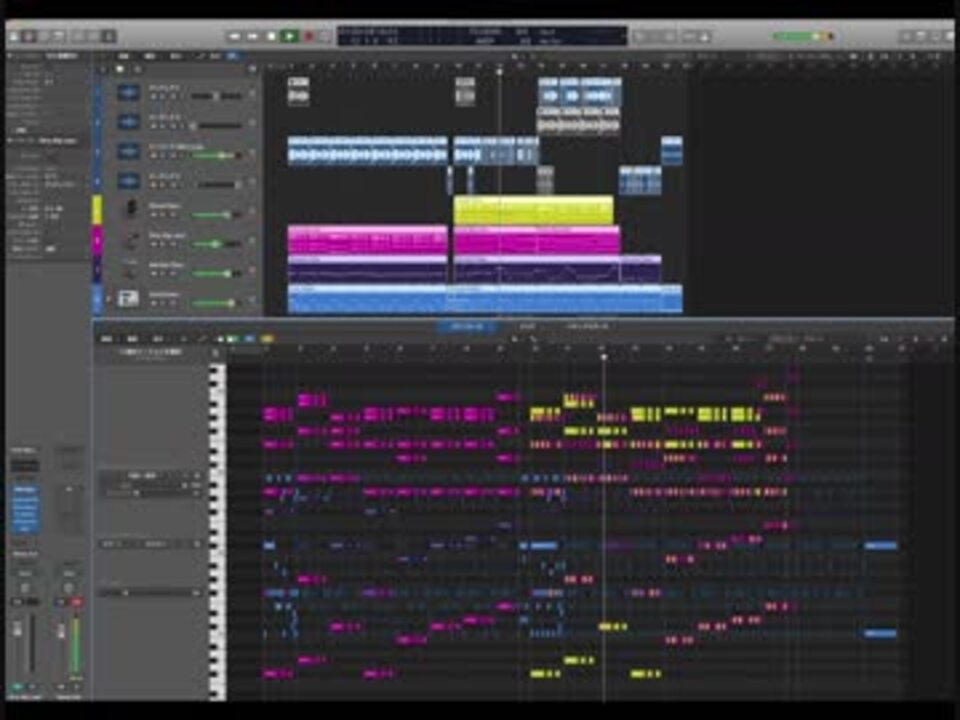
Task: Click the red Record button
Action: (308, 36)
